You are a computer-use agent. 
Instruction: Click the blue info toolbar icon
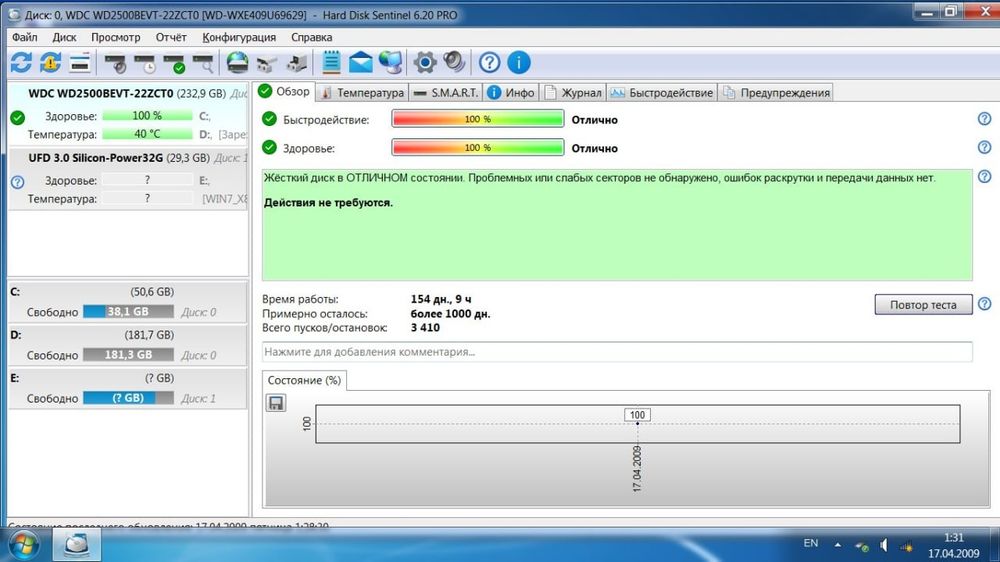(x=518, y=63)
